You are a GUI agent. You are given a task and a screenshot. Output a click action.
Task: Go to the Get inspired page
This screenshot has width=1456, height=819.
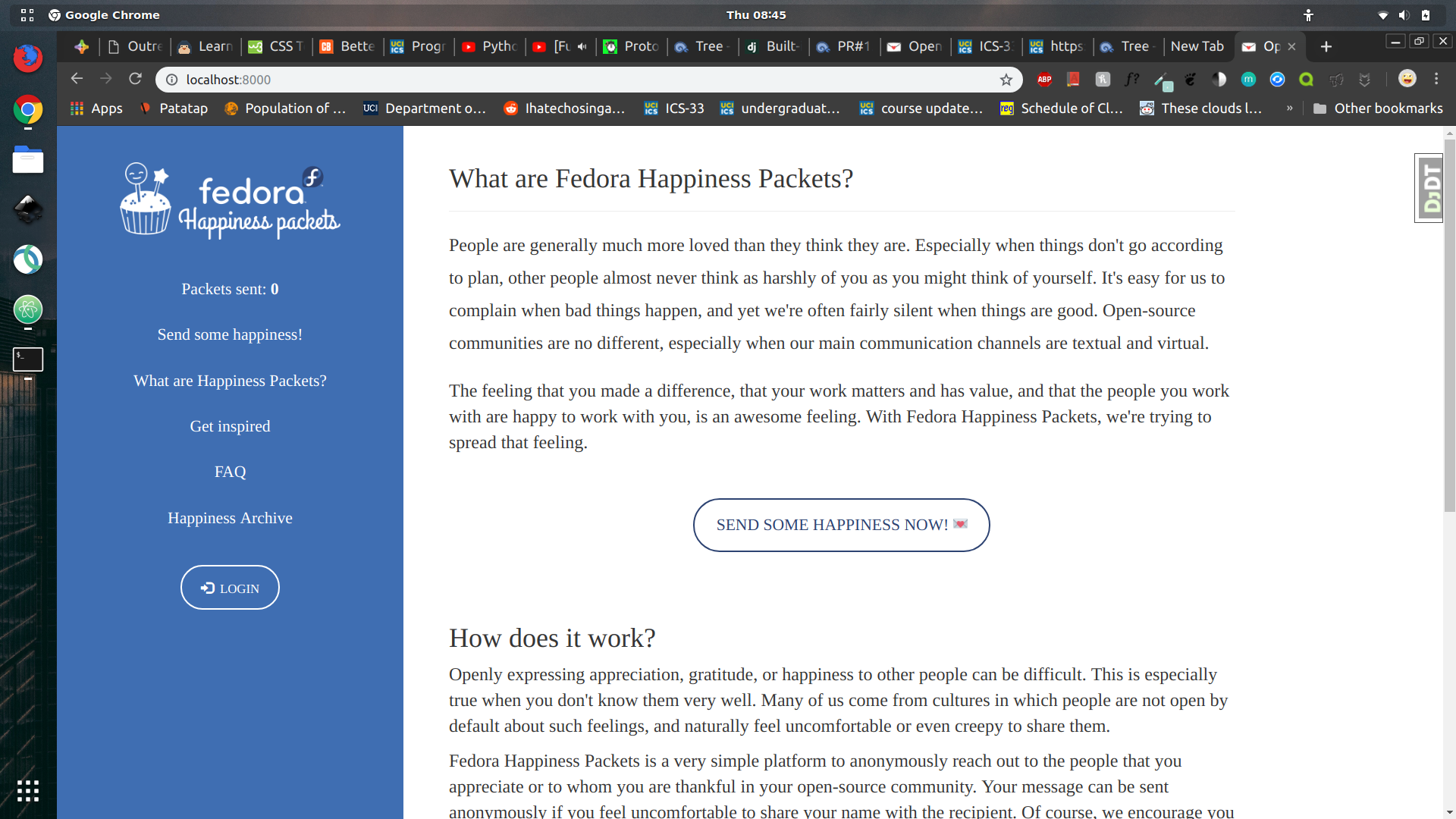pyautogui.click(x=230, y=426)
